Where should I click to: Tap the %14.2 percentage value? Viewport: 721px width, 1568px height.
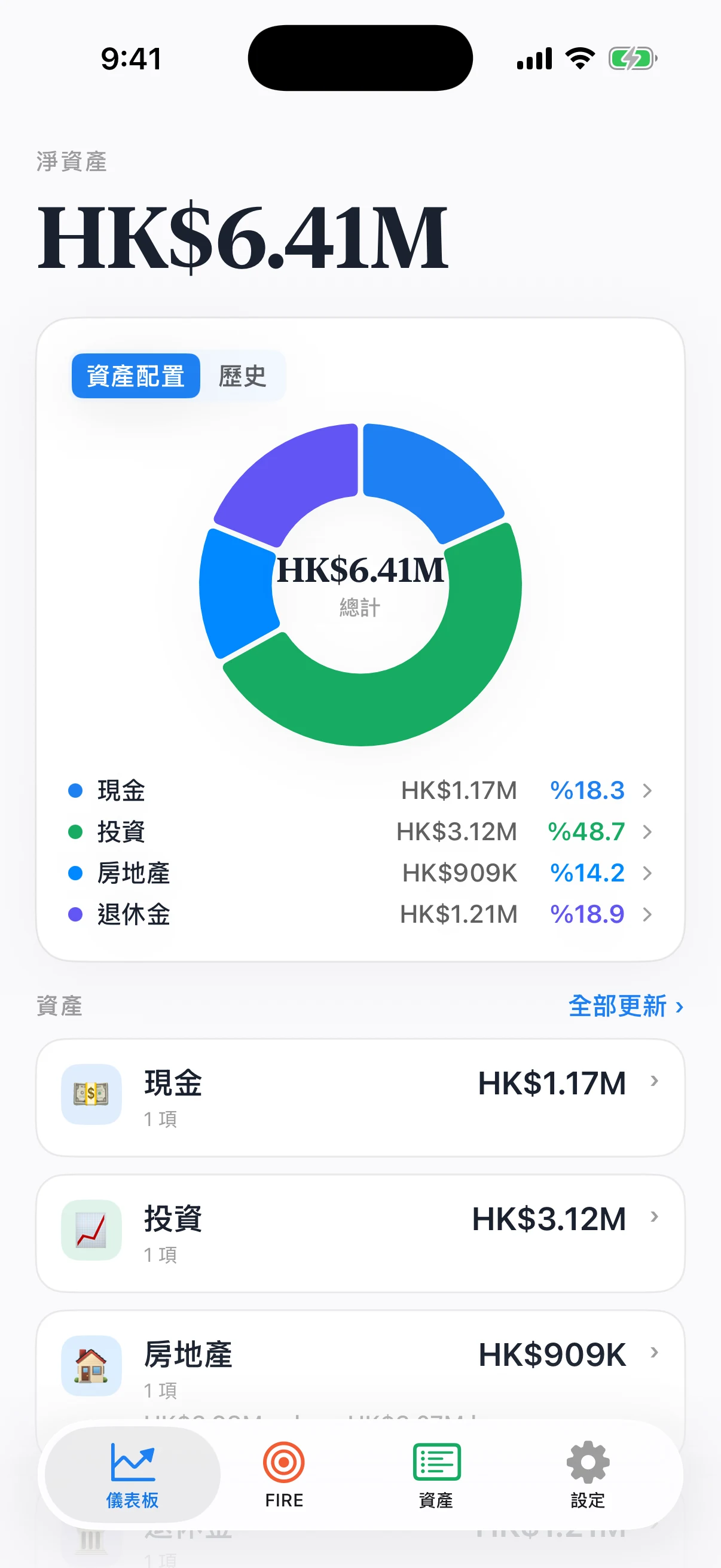tap(587, 873)
